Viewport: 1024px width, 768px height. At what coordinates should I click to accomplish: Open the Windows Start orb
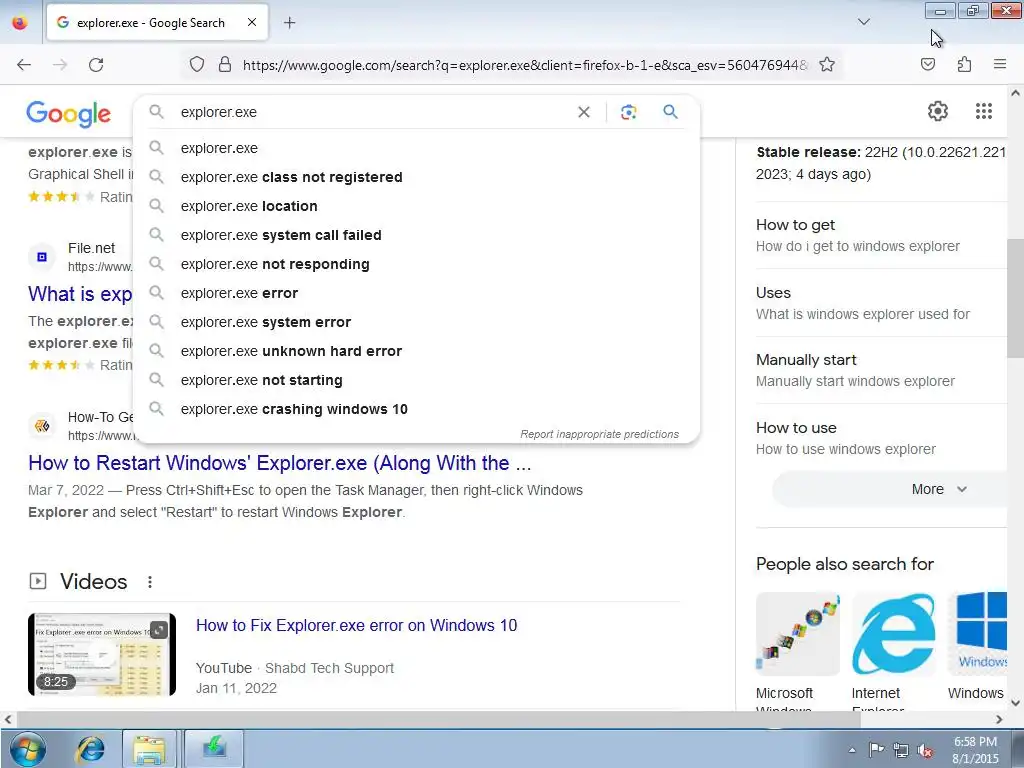(27, 748)
